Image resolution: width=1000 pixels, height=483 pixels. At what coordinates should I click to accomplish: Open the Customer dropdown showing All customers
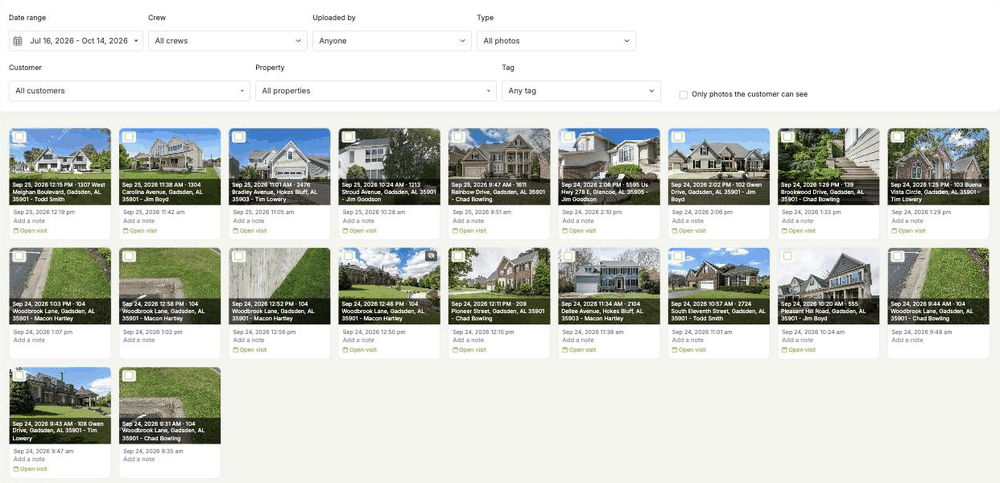[x=129, y=91]
